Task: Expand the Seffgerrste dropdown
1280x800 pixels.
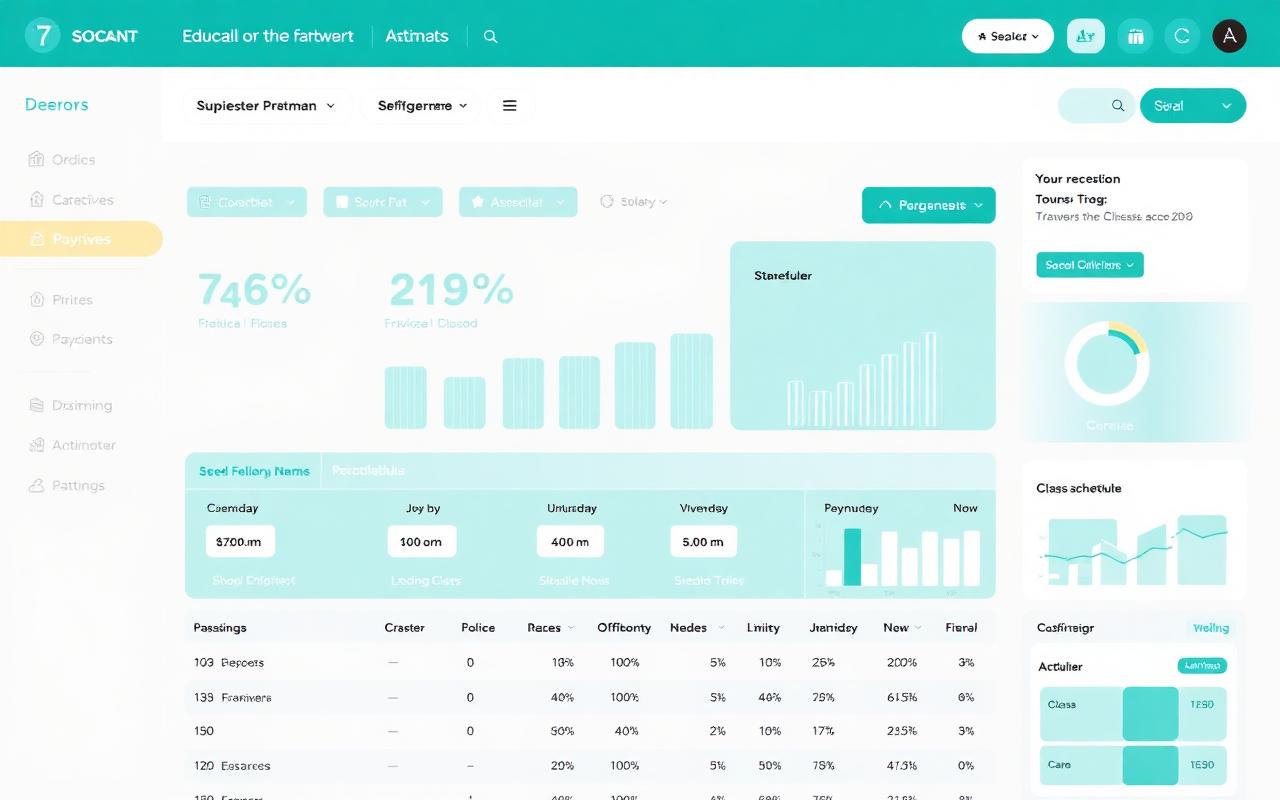Action: click(423, 105)
